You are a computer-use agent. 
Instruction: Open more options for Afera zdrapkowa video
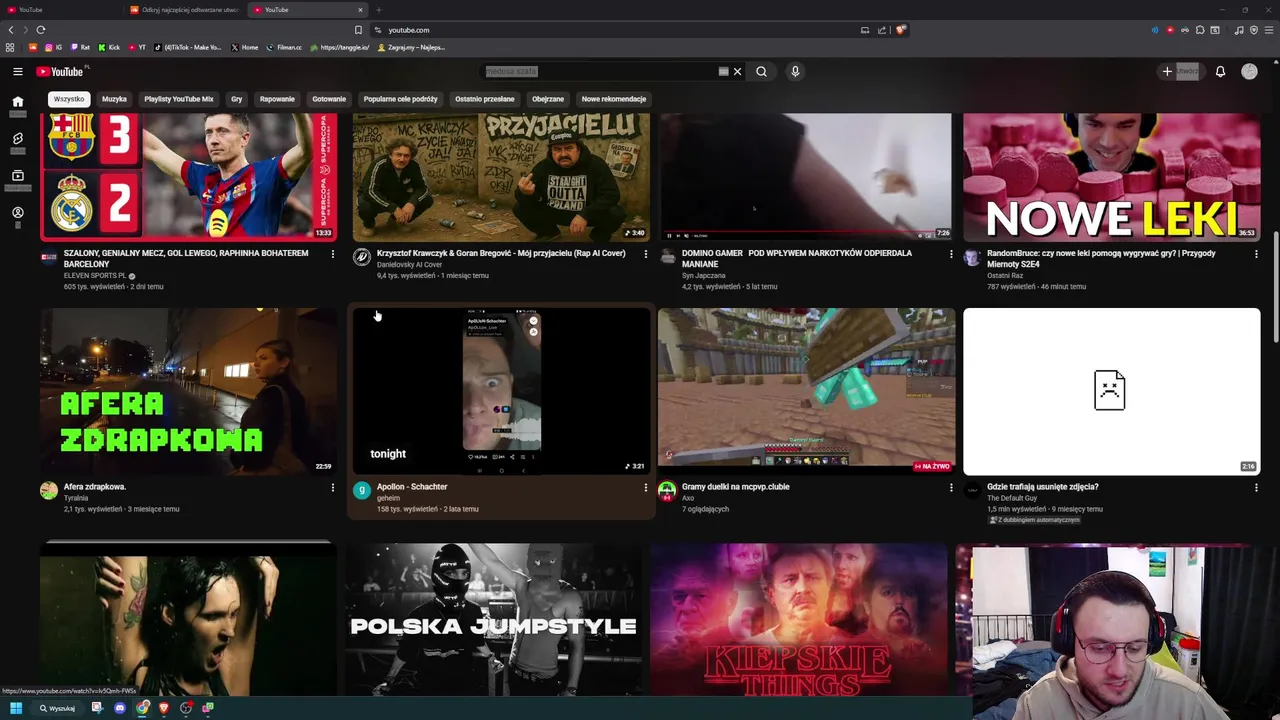click(x=333, y=487)
